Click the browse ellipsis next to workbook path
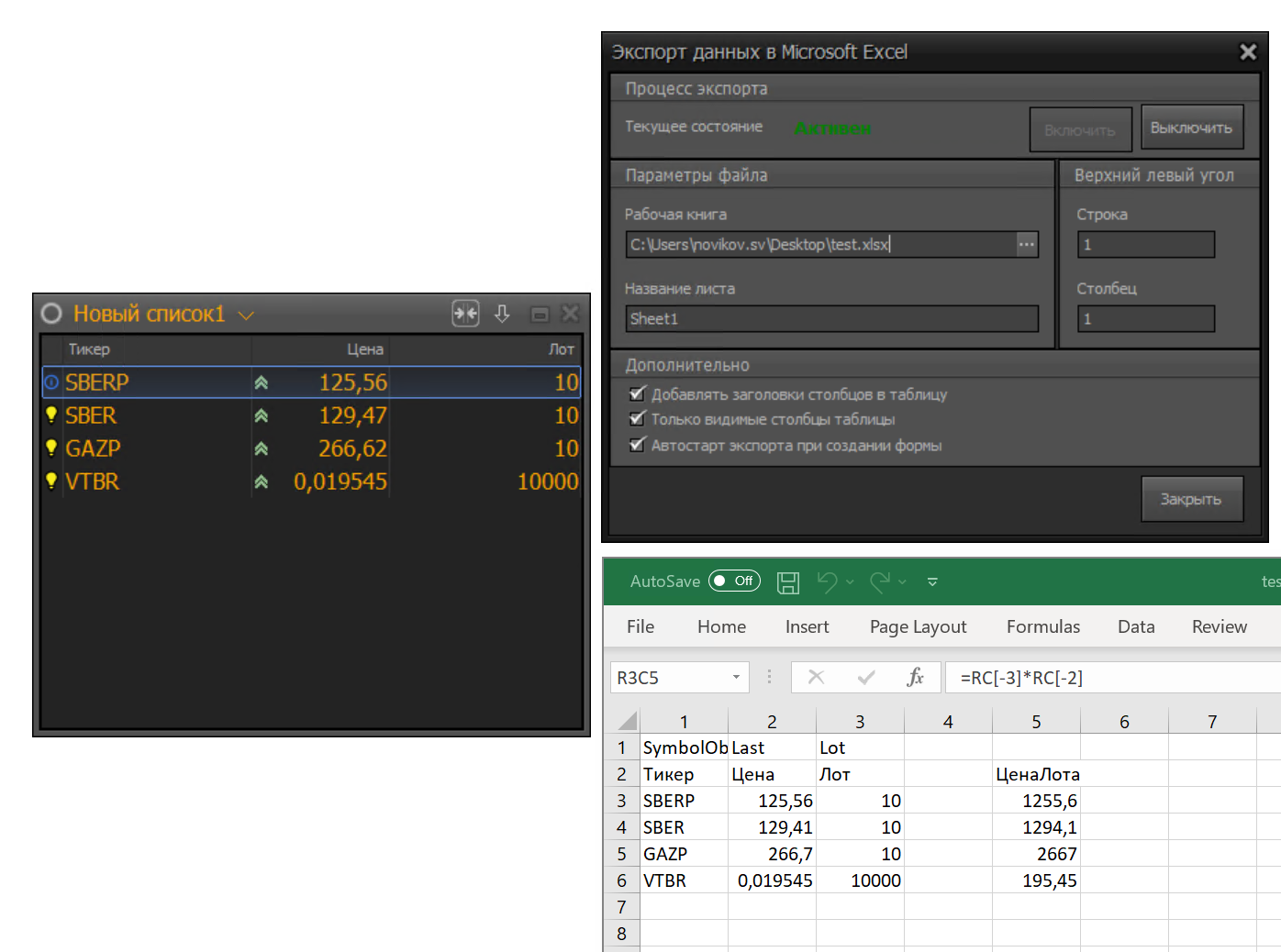Image resolution: width=1281 pixels, height=952 pixels. (x=1026, y=244)
